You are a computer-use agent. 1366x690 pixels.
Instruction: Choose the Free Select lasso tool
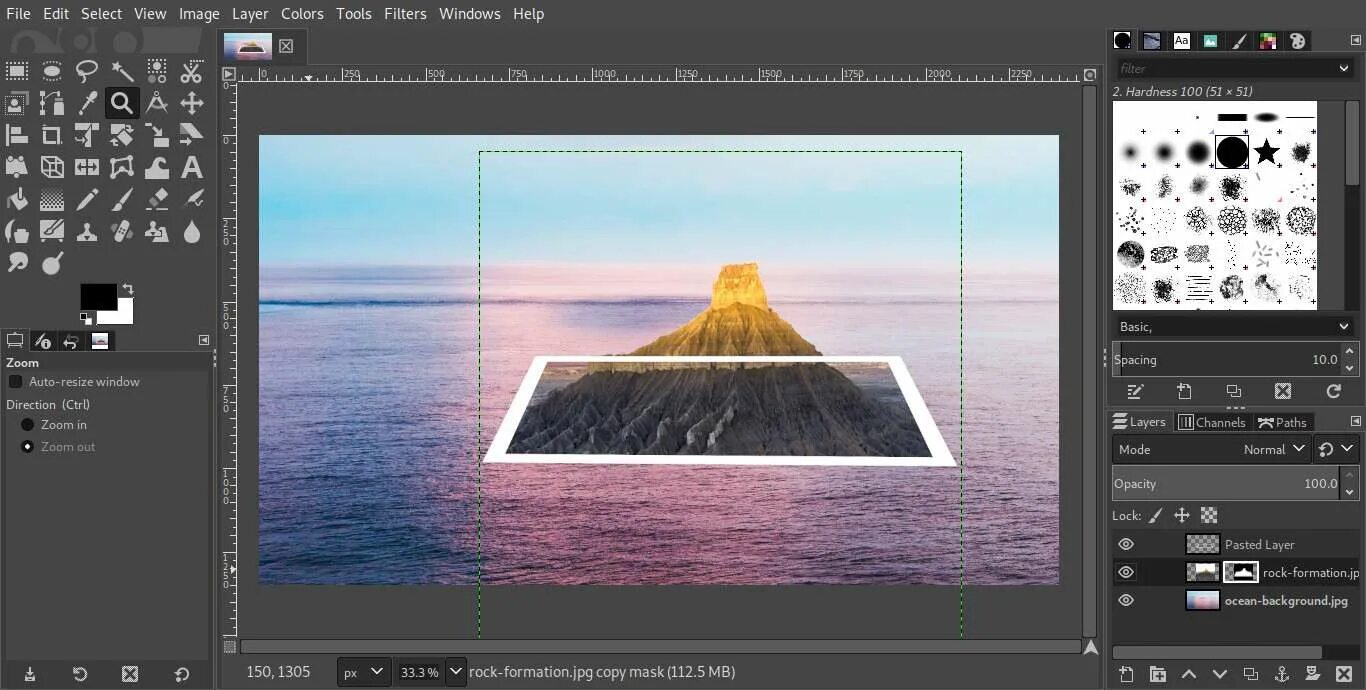(87, 71)
